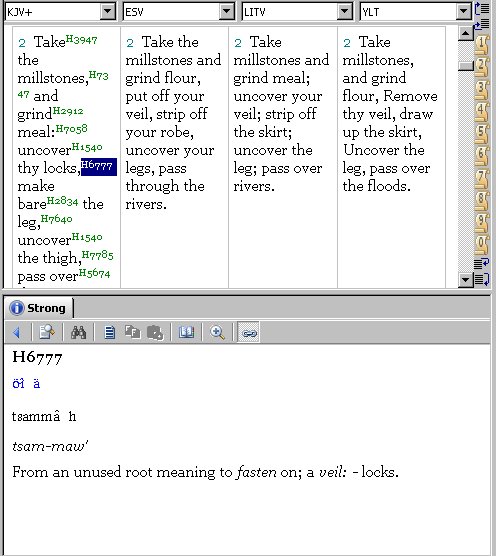Click LITV text 'grind meal;'
This screenshot has height=556, width=496.
[x=272, y=78]
